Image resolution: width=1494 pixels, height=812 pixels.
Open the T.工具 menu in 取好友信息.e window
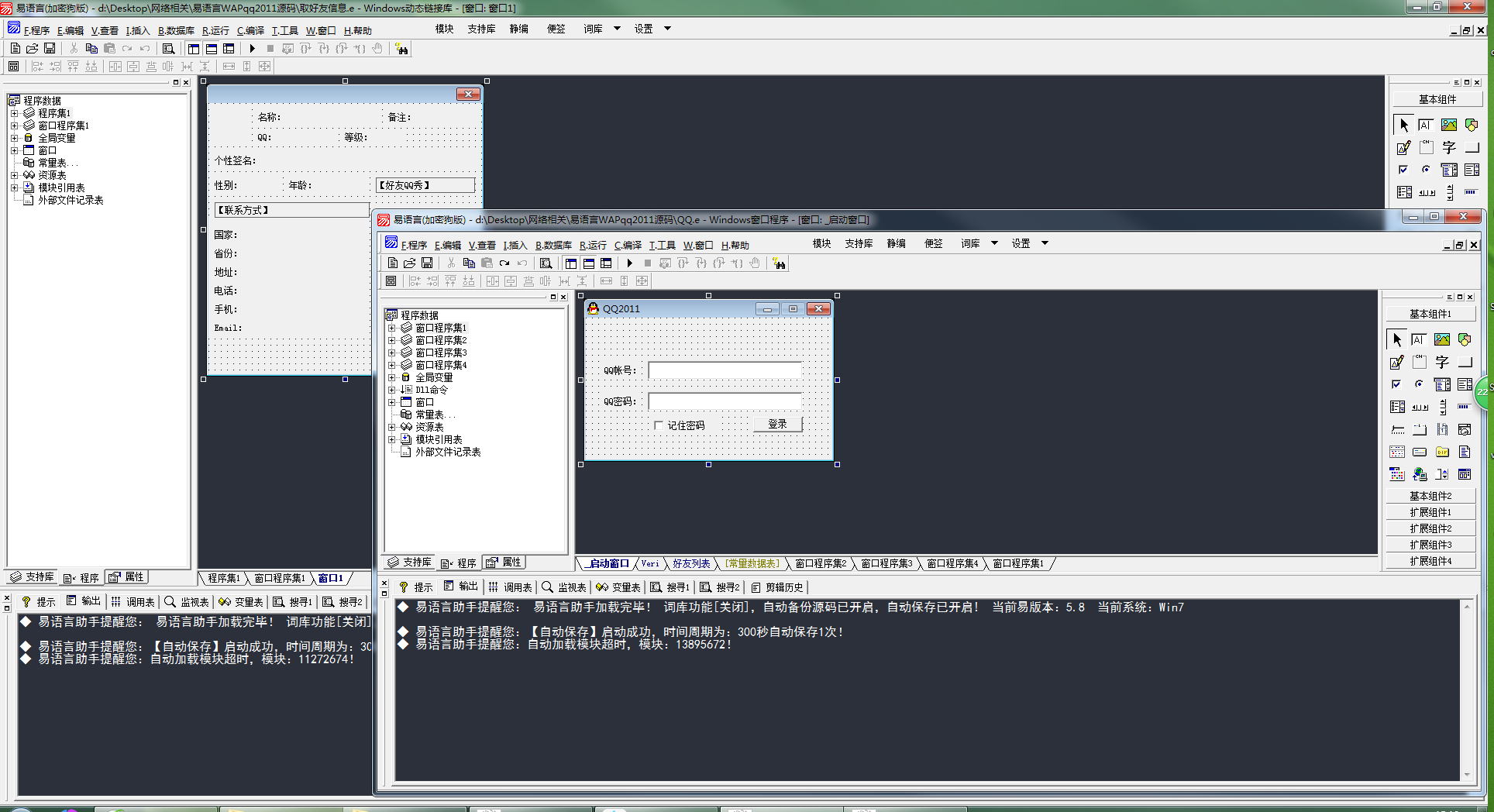click(x=285, y=31)
